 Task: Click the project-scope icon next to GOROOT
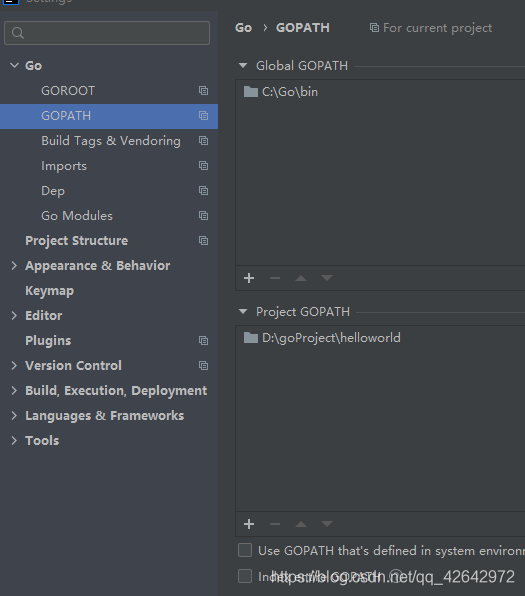(x=203, y=90)
